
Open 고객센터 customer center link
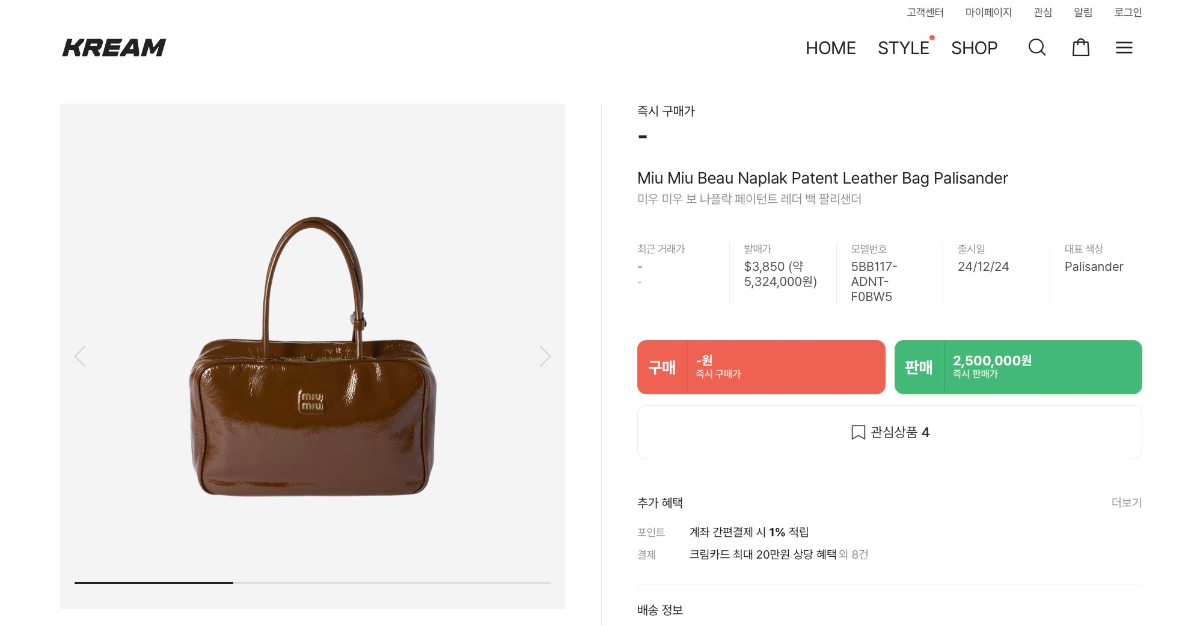(925, 12)
